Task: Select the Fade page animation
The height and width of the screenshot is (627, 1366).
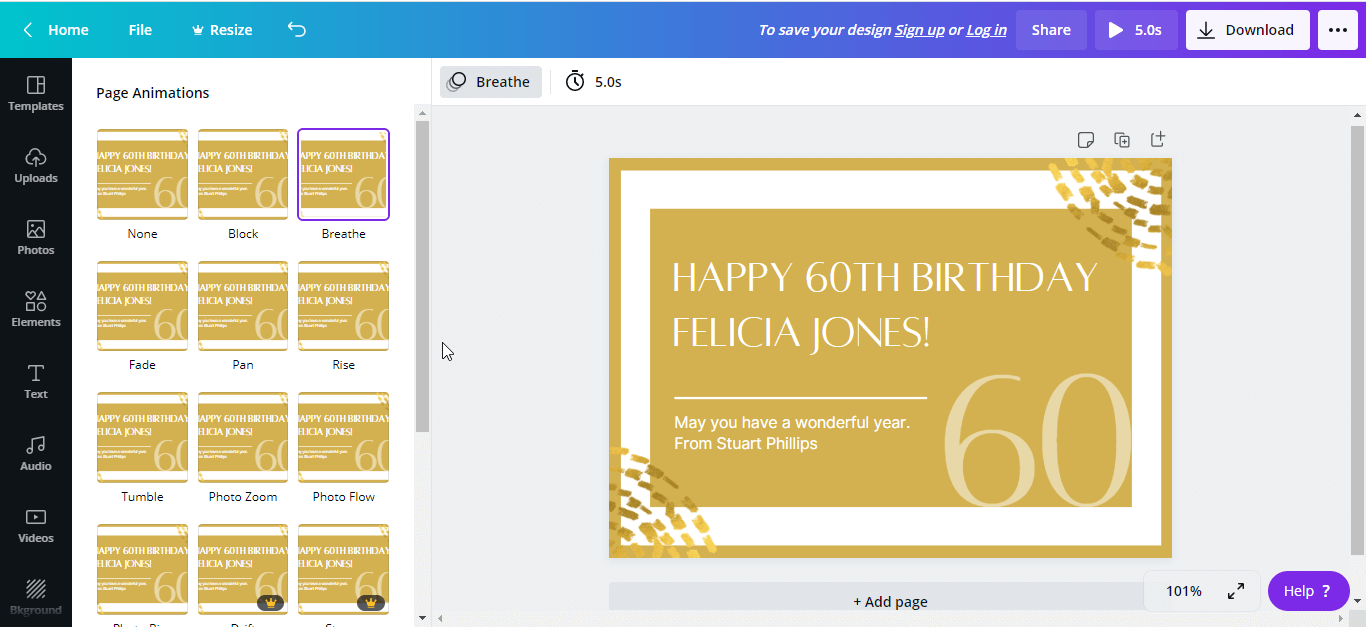Action: click(x=142, y=306)
